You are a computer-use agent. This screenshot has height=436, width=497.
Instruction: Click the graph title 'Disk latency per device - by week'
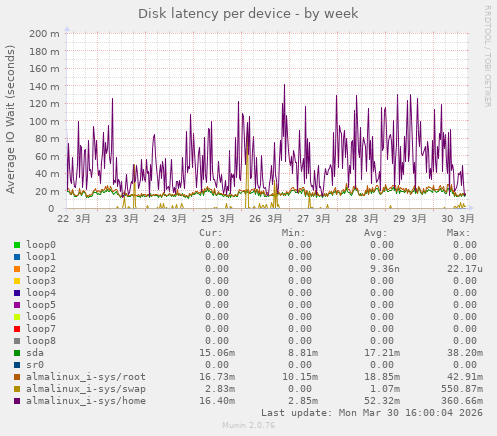click(248, 14)
